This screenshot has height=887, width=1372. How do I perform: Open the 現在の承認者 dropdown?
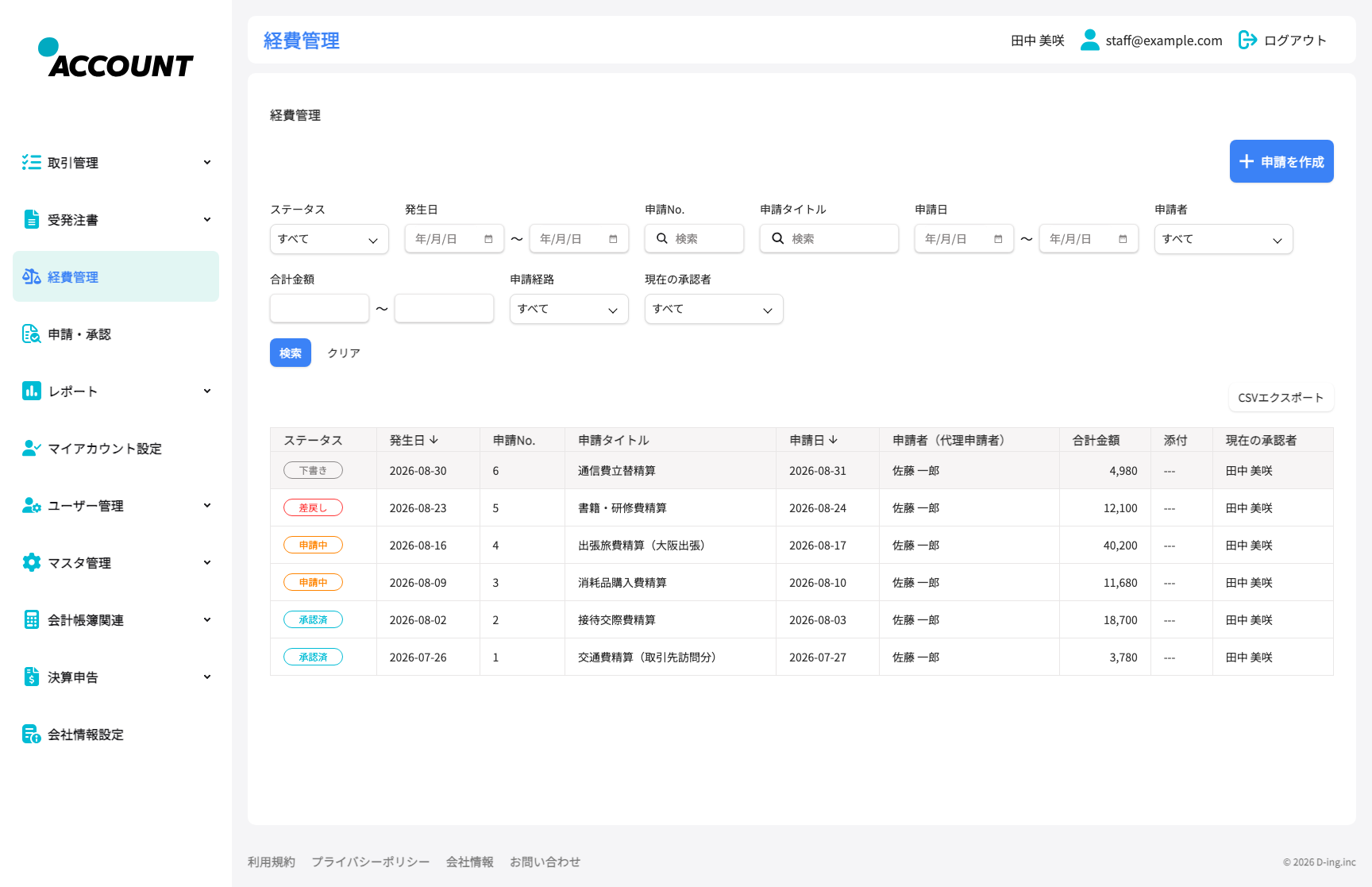(x=714, y=309)
